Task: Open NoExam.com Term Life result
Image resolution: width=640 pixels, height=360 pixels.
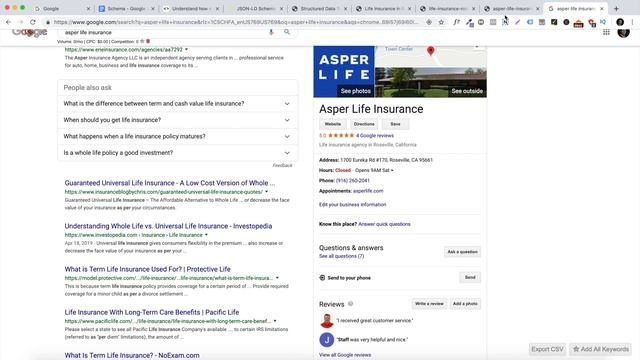Action: pos(132,356)
